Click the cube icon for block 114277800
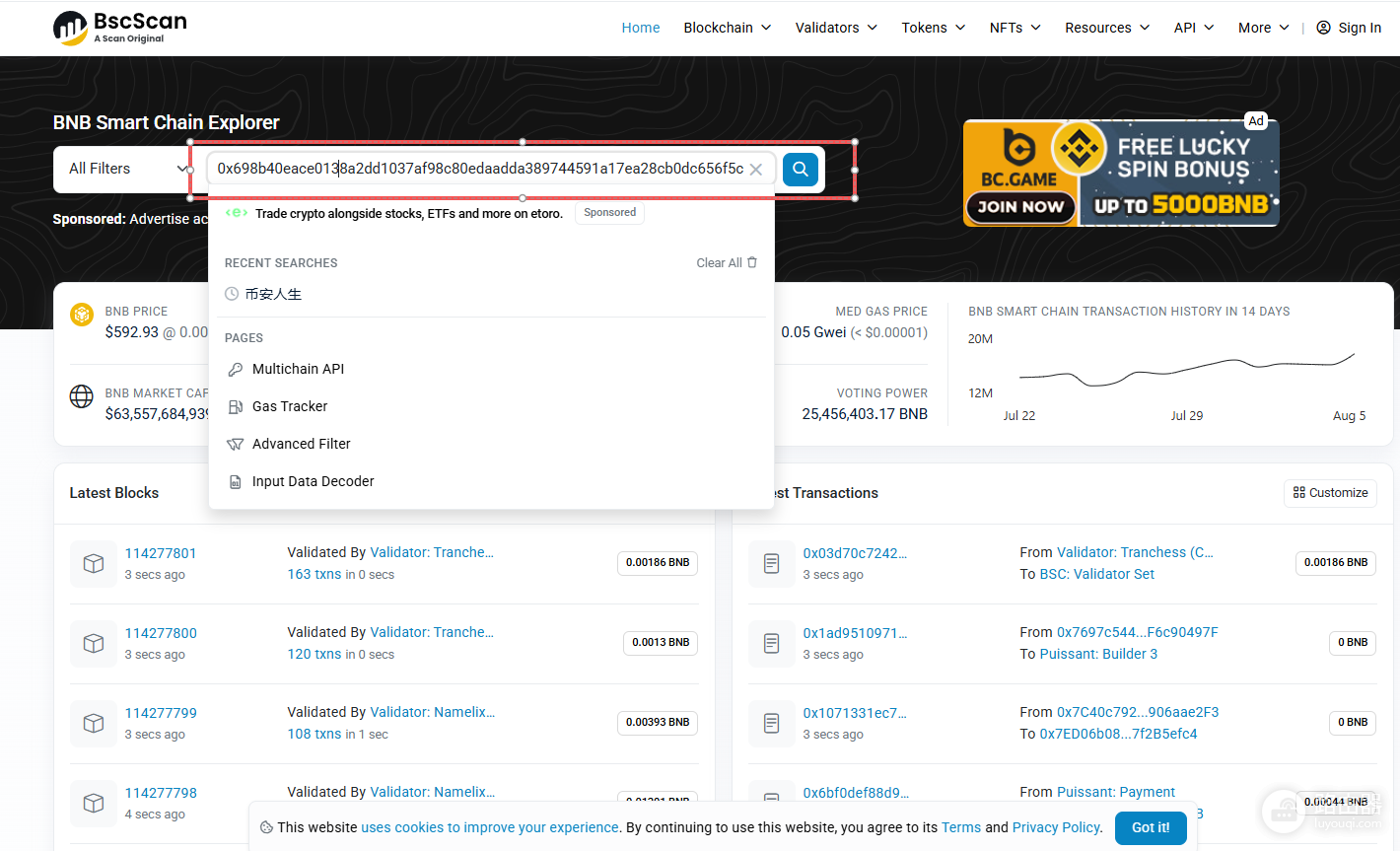Screen dimensions: 1400x851 94,643
